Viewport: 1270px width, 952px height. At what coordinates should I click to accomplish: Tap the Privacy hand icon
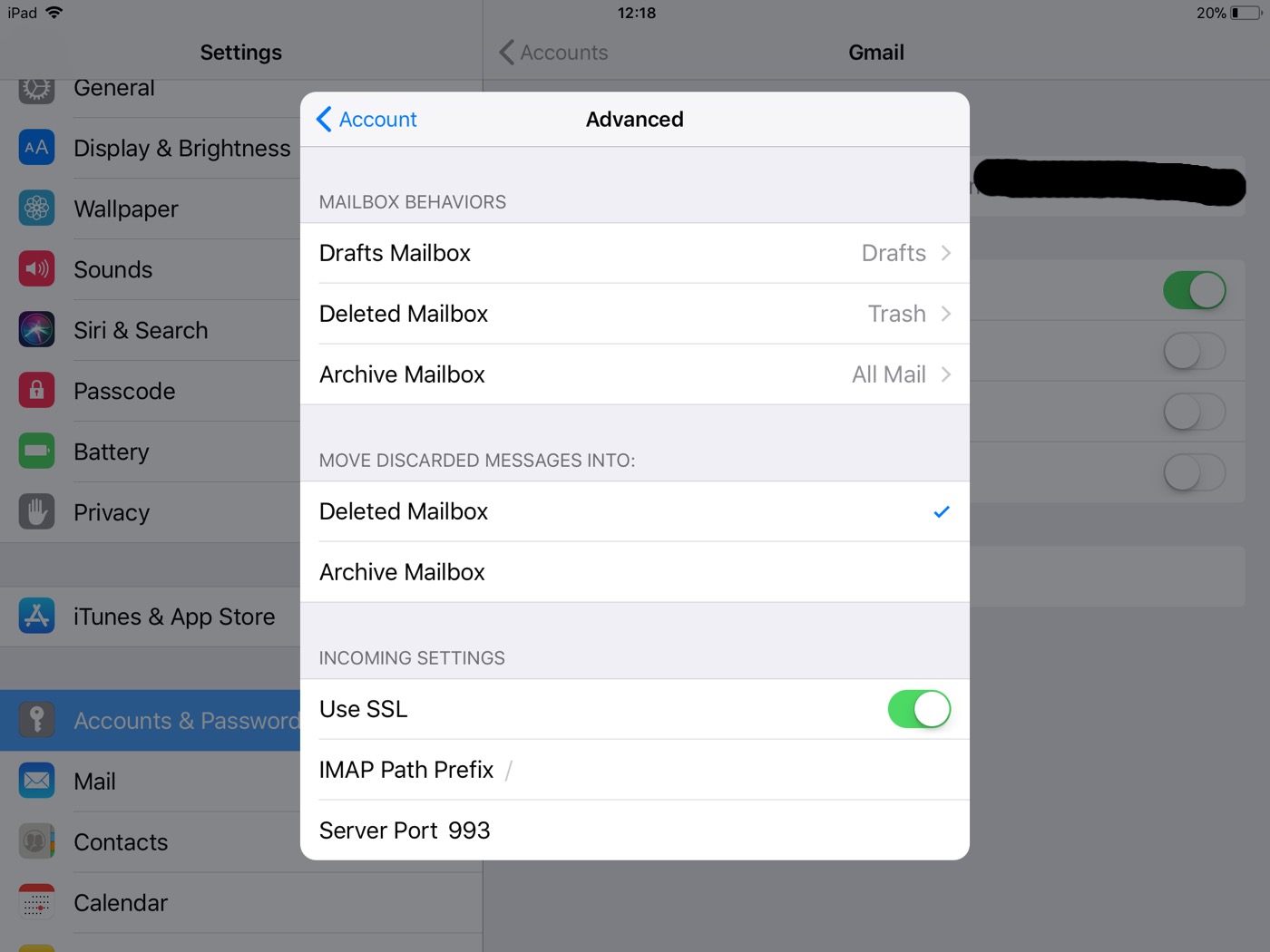36,512
